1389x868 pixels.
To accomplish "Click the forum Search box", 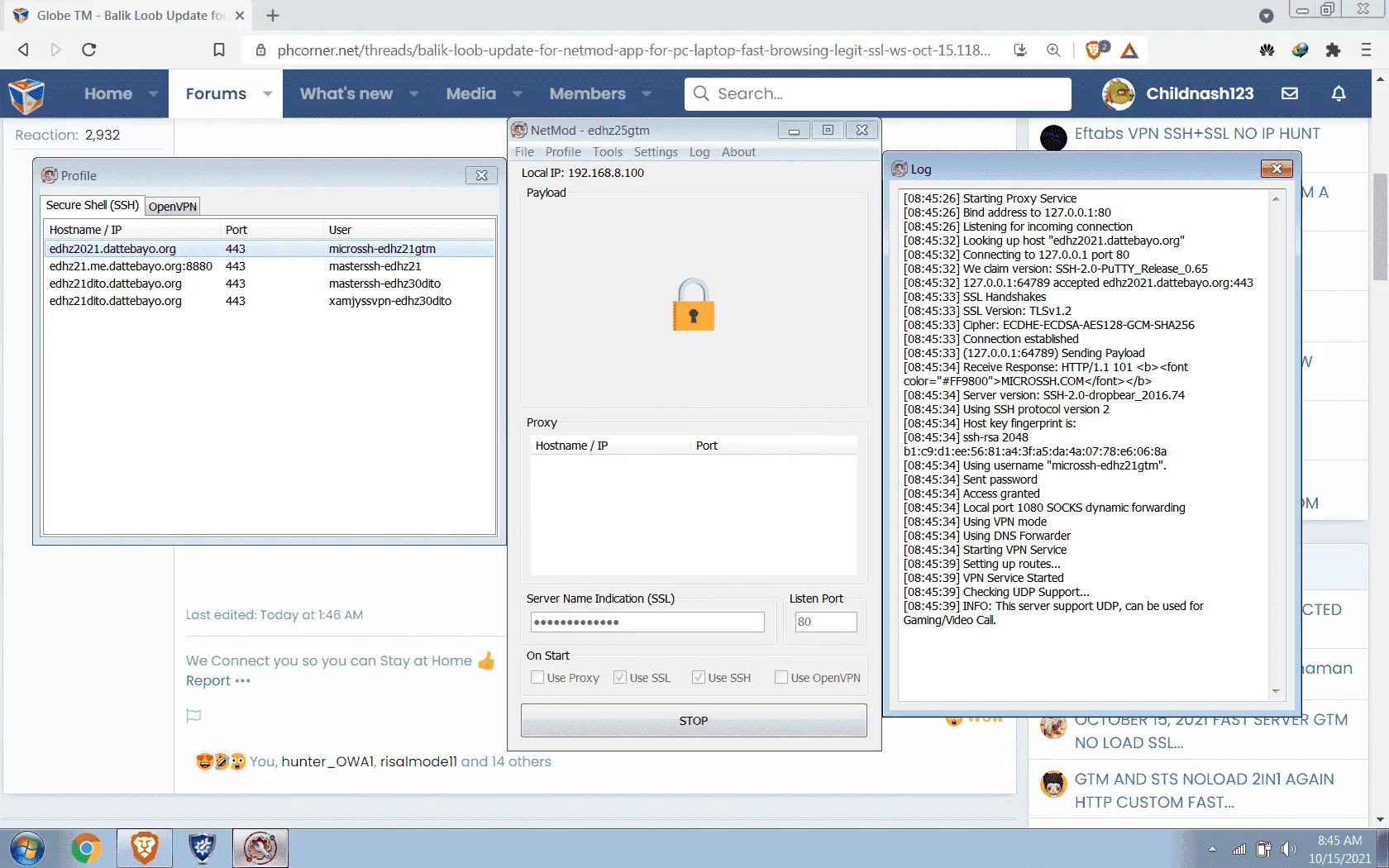I will pyautogui.click(x=878, y=93).
